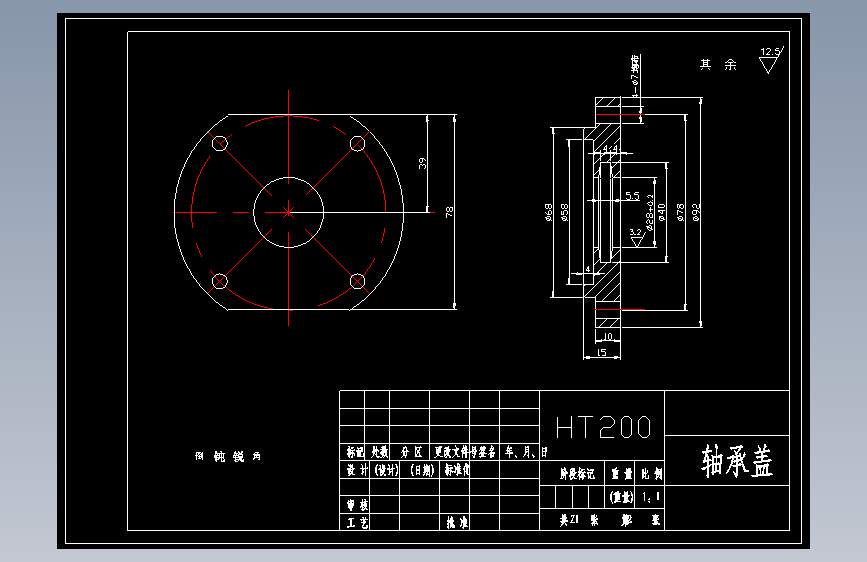Click the ø7 hole callout text

coord(635,76)
